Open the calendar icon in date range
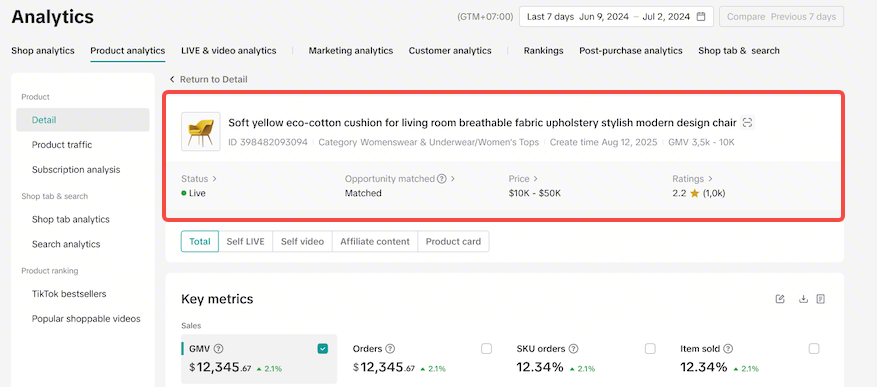The width and height of the screenshot is (877, 387). click(x=701, y=17)
